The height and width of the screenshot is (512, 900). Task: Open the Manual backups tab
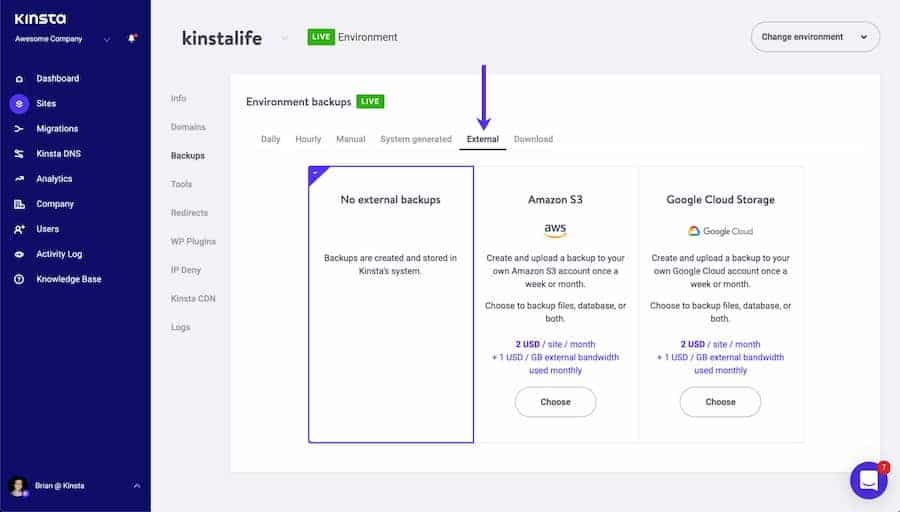coord(351,139)
